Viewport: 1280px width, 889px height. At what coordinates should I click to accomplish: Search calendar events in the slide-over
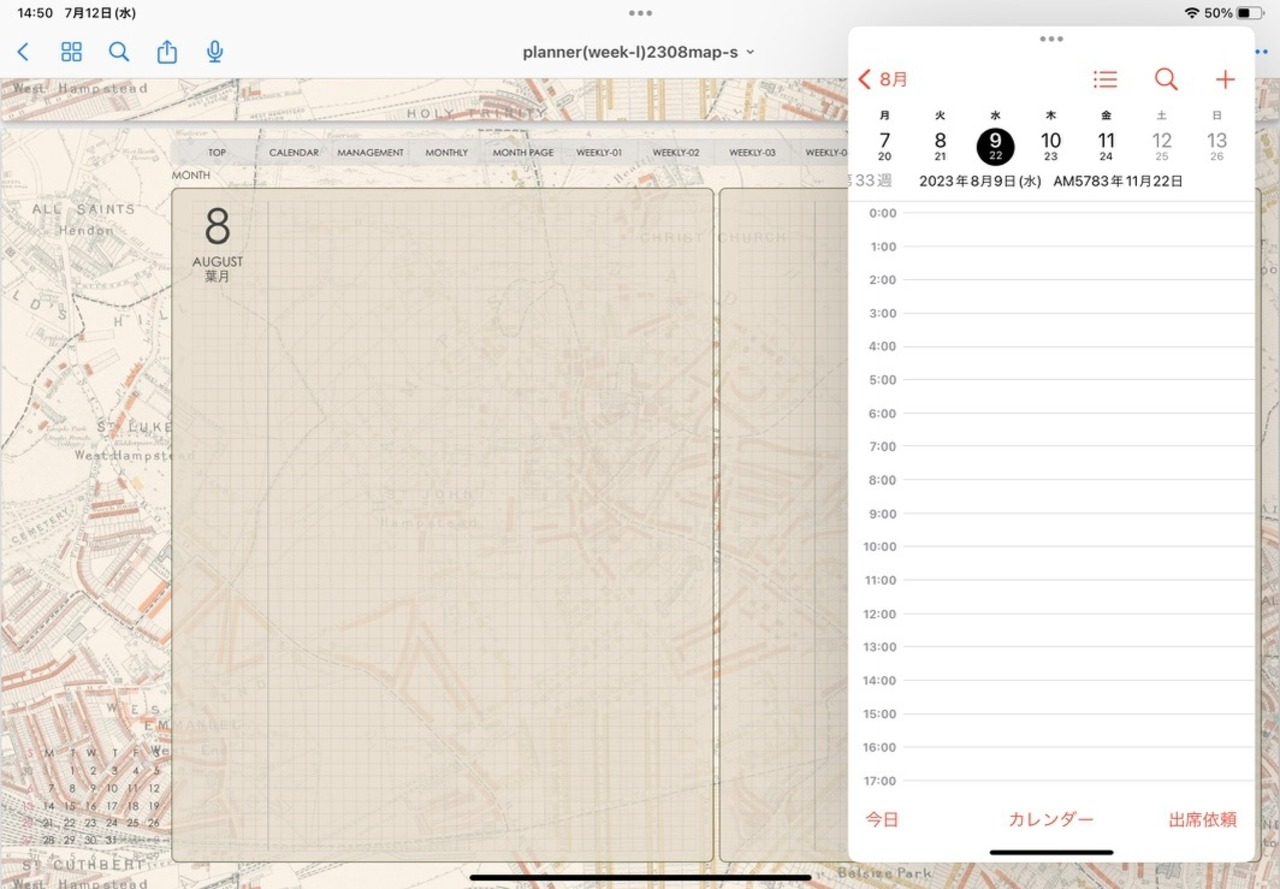(1166, 79)
